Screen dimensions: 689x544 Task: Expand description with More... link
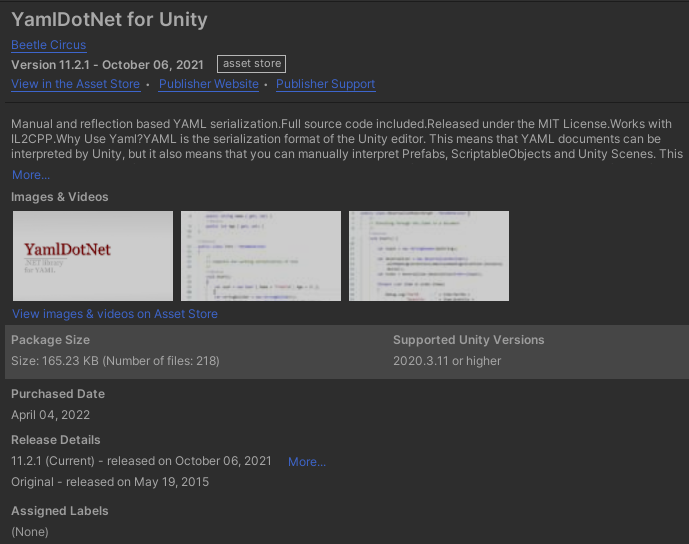click(x=31, y=175)
